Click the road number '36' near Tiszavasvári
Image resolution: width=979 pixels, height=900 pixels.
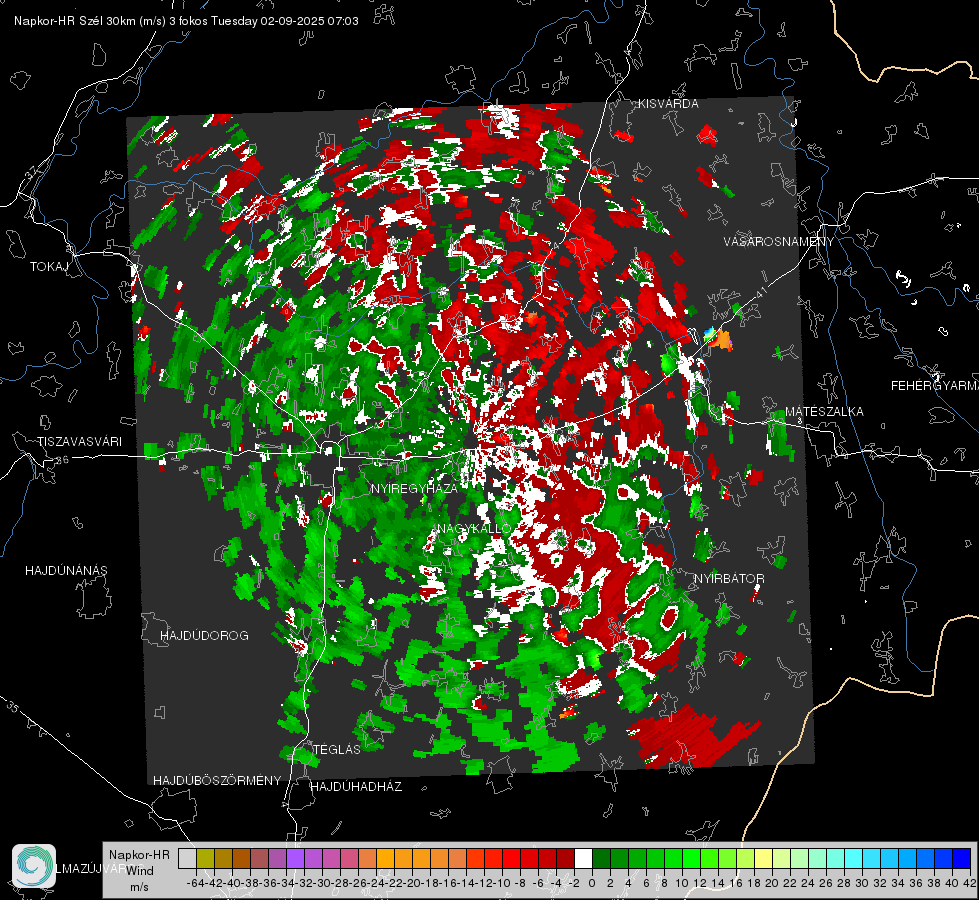click(x=62, y=460)
